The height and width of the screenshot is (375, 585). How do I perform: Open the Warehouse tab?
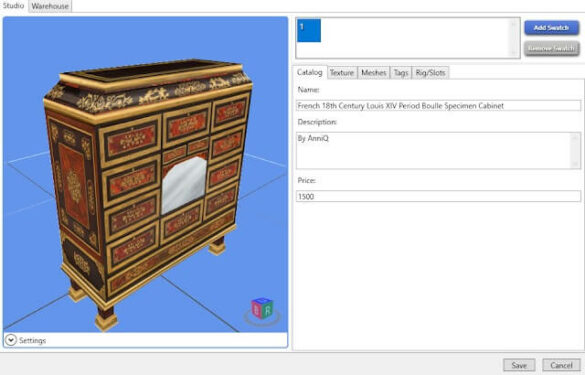[50, 6]
